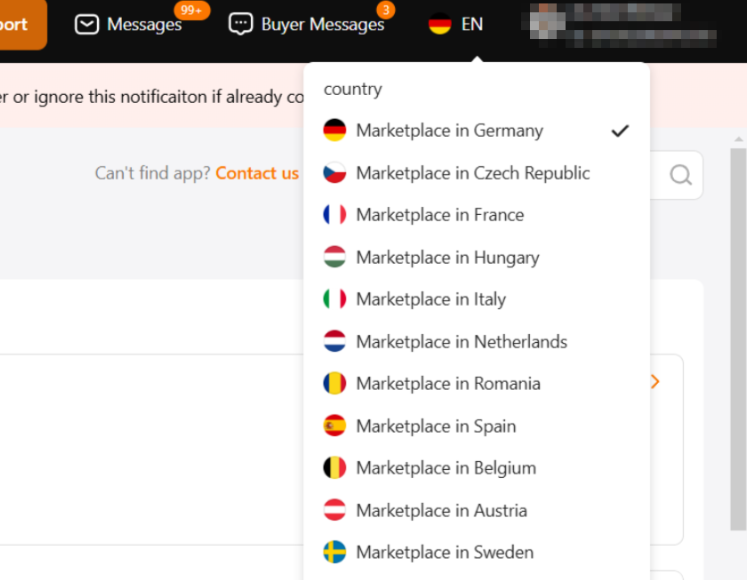Switch to Marketplace in Spain

[436, 426]
